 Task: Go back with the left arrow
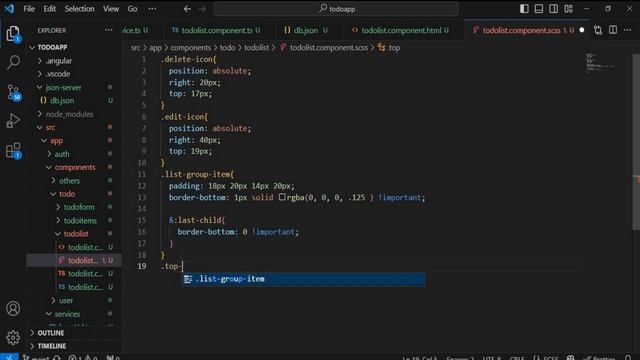point(187,9)
